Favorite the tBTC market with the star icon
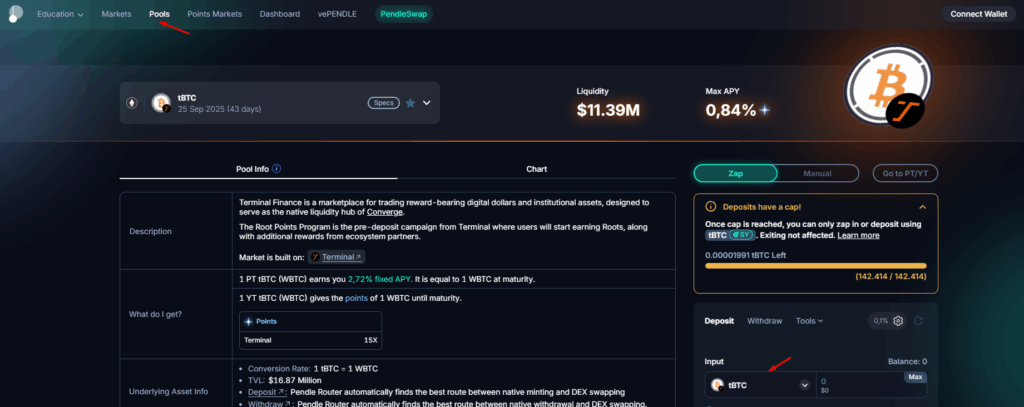 click(410, 103)
